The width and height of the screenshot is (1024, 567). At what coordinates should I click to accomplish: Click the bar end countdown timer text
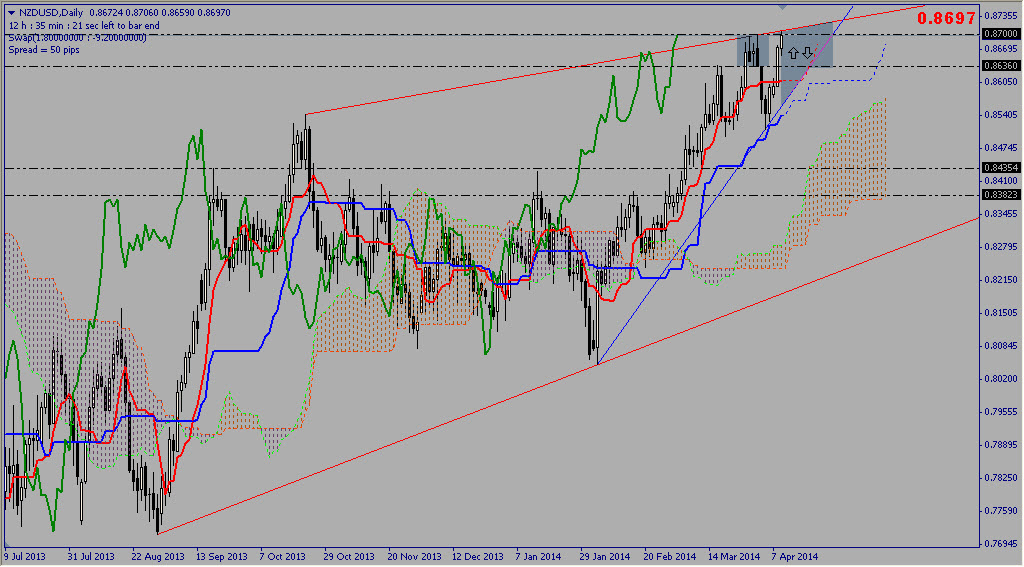point(84,25)
